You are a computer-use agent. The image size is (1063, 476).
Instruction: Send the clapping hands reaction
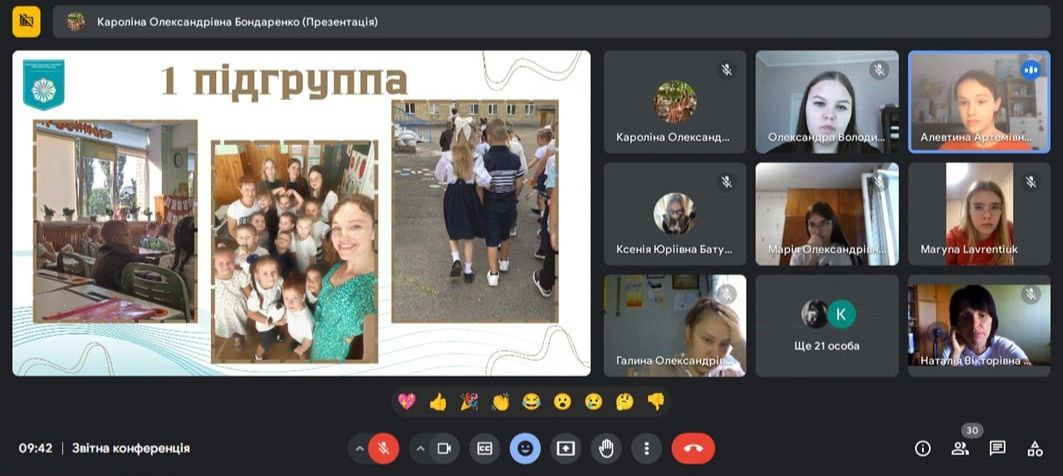pyautogui.click(x=500, y=402)
